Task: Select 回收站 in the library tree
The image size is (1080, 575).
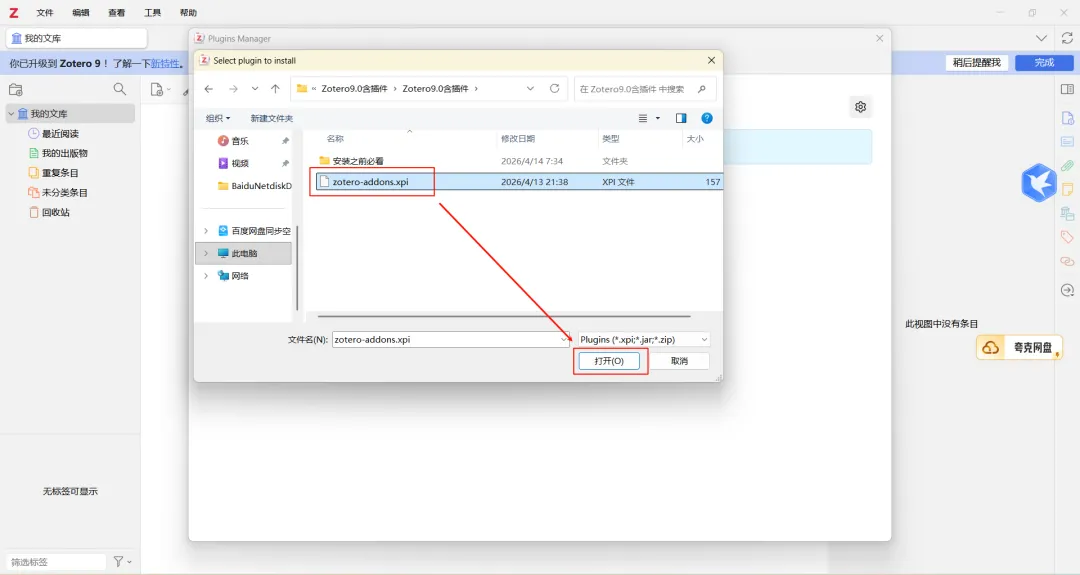Action: [55, 212]
